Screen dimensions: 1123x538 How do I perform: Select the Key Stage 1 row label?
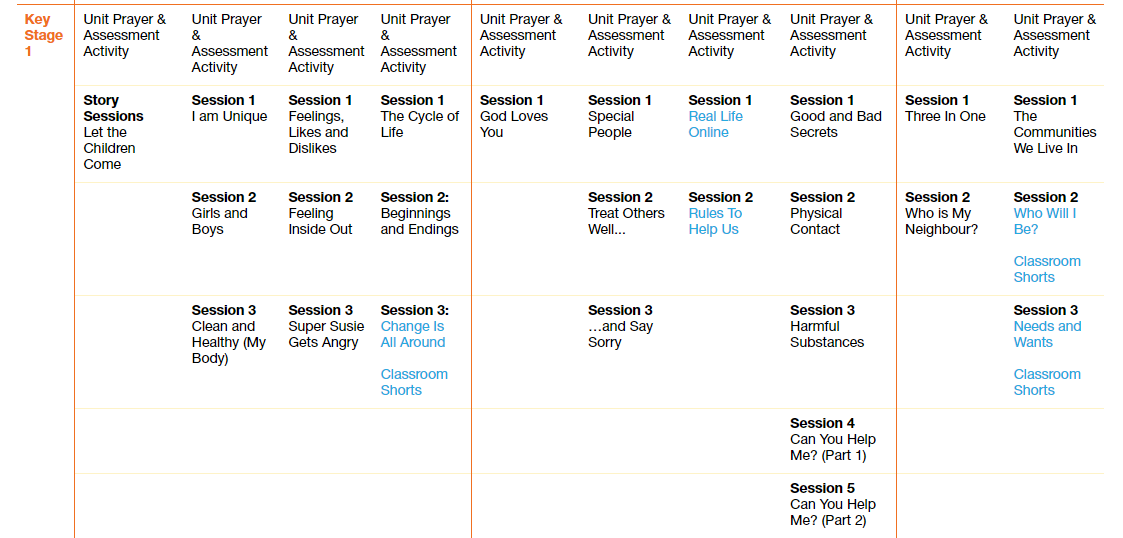[x=43, y=35]
